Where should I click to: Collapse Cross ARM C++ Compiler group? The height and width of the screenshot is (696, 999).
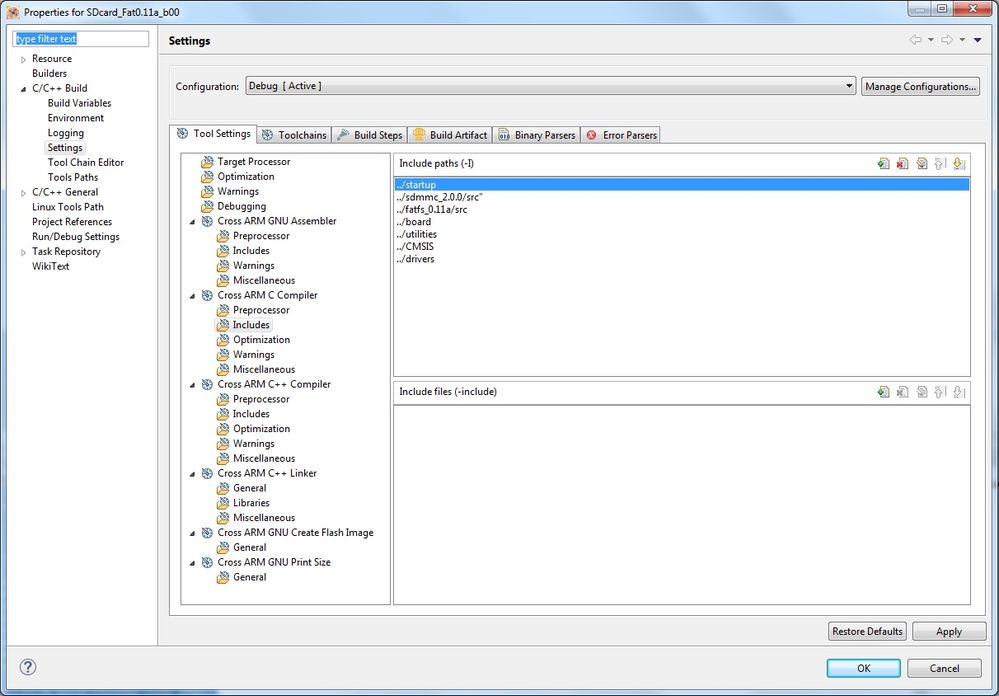pos(192,385)
